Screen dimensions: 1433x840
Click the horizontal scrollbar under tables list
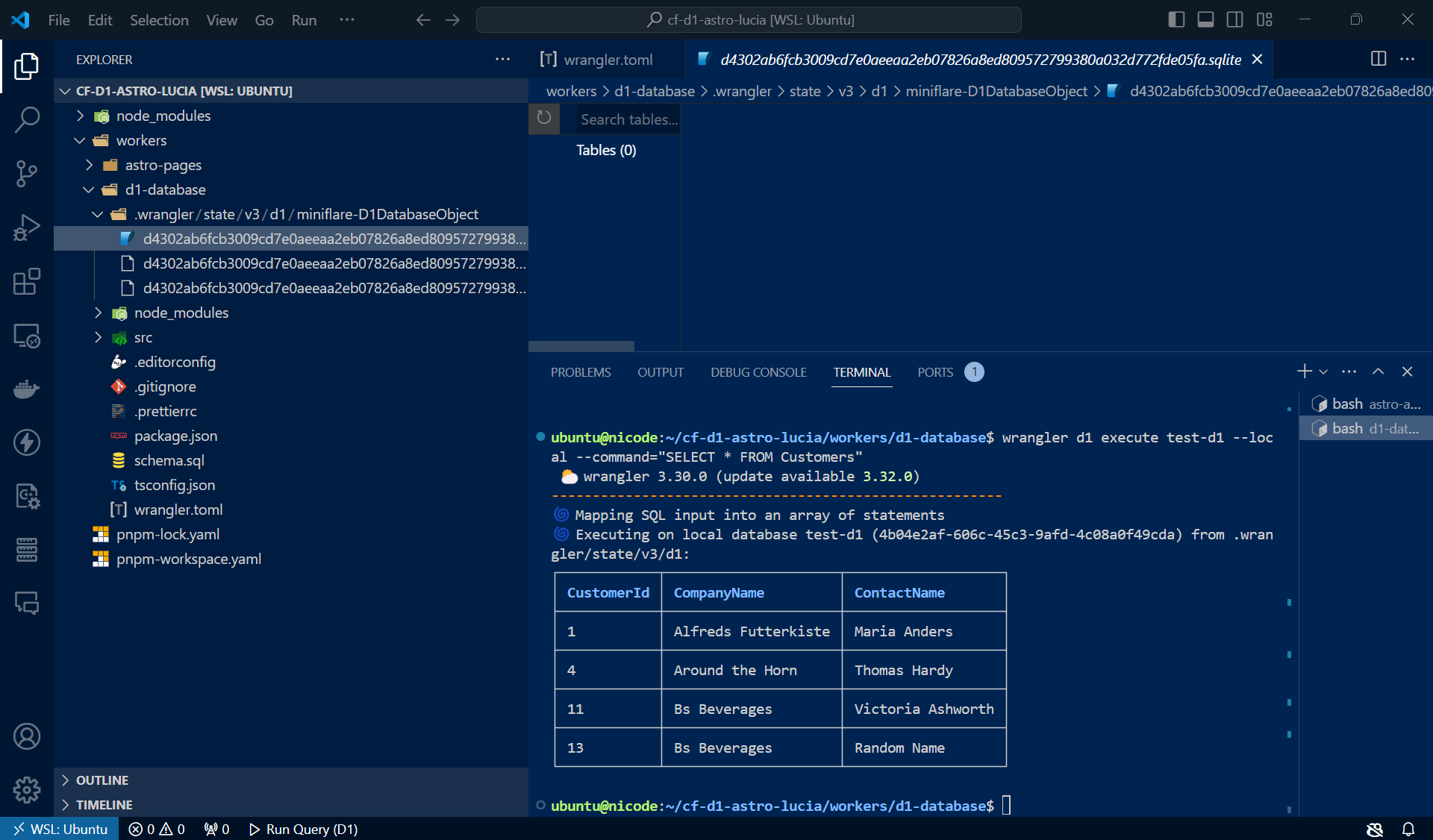tap(581, 346)
